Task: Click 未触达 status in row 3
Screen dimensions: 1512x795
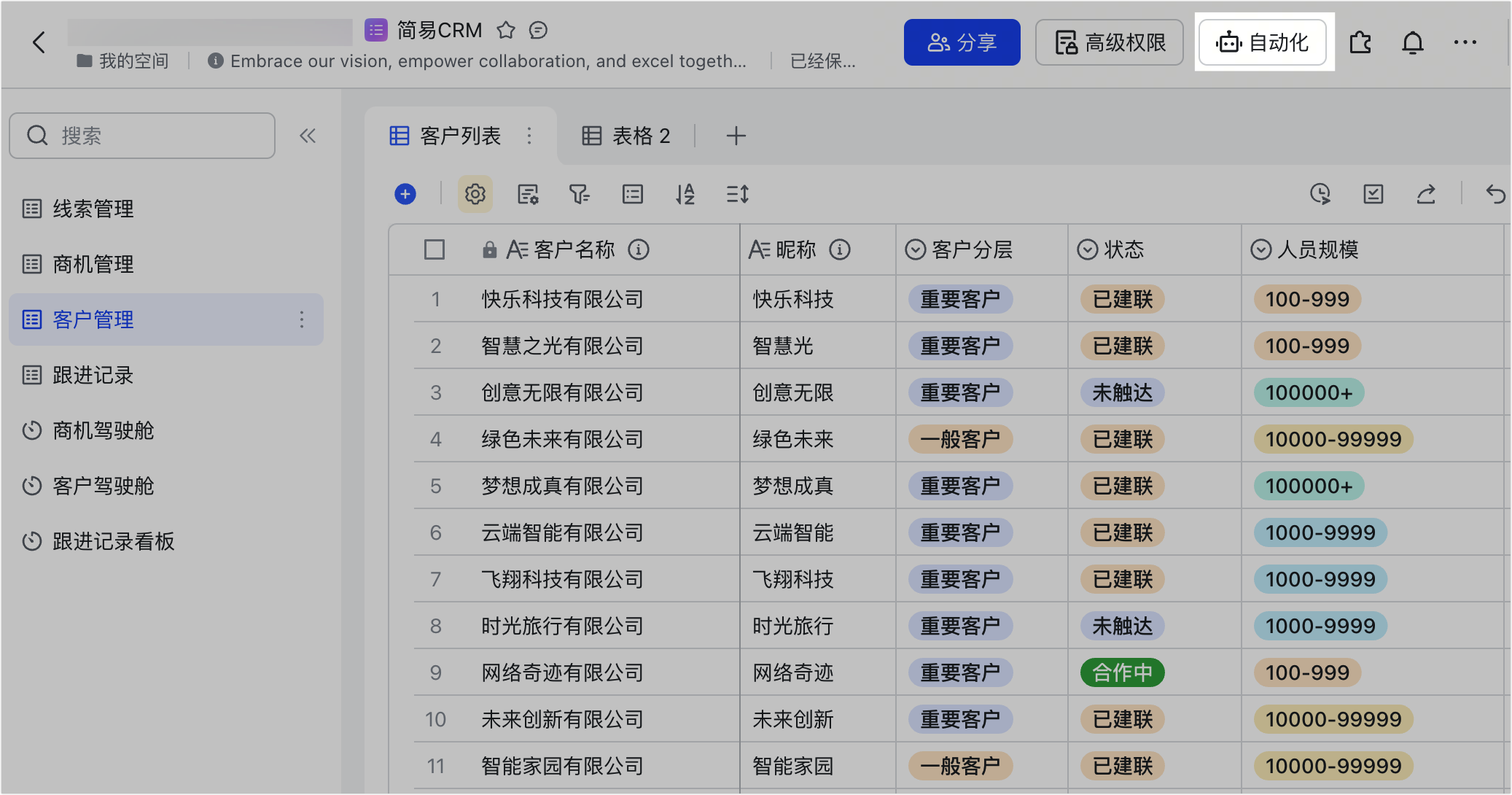Action: point(1123,392)
